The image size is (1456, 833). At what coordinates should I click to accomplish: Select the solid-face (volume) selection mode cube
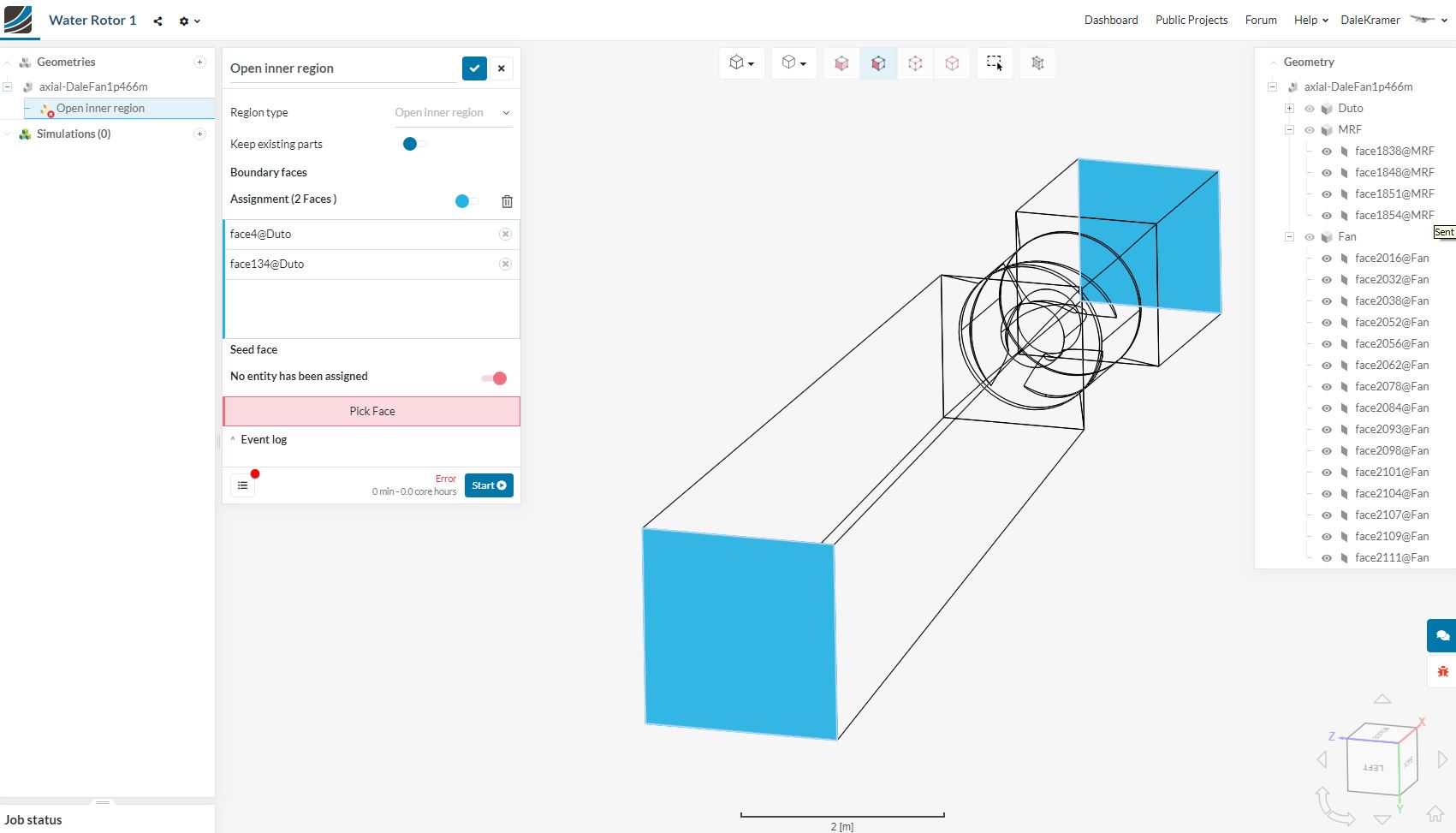841,63
